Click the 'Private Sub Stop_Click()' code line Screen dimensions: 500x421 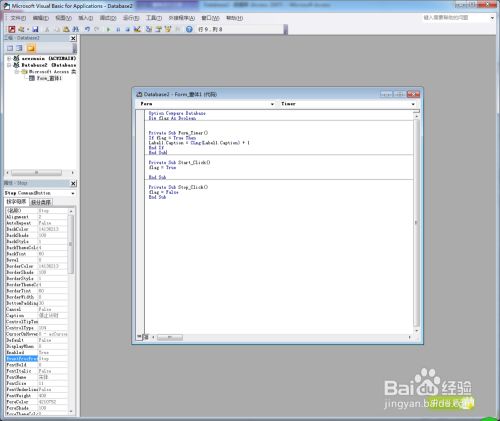[178, 187]
